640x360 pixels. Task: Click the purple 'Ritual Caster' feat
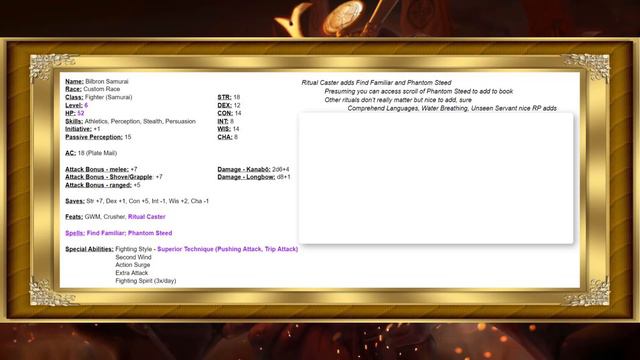(147, 217)
